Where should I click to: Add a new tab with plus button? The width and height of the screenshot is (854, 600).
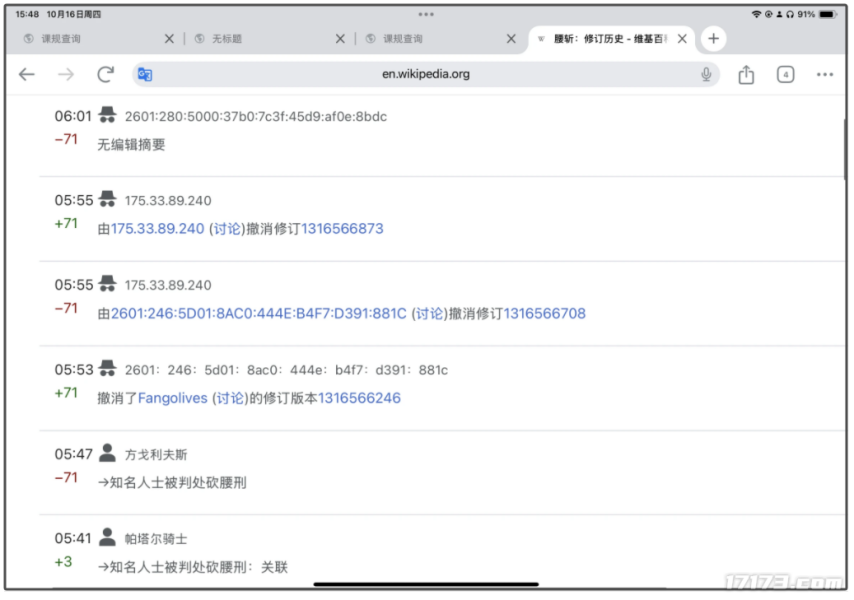point(713,39)
